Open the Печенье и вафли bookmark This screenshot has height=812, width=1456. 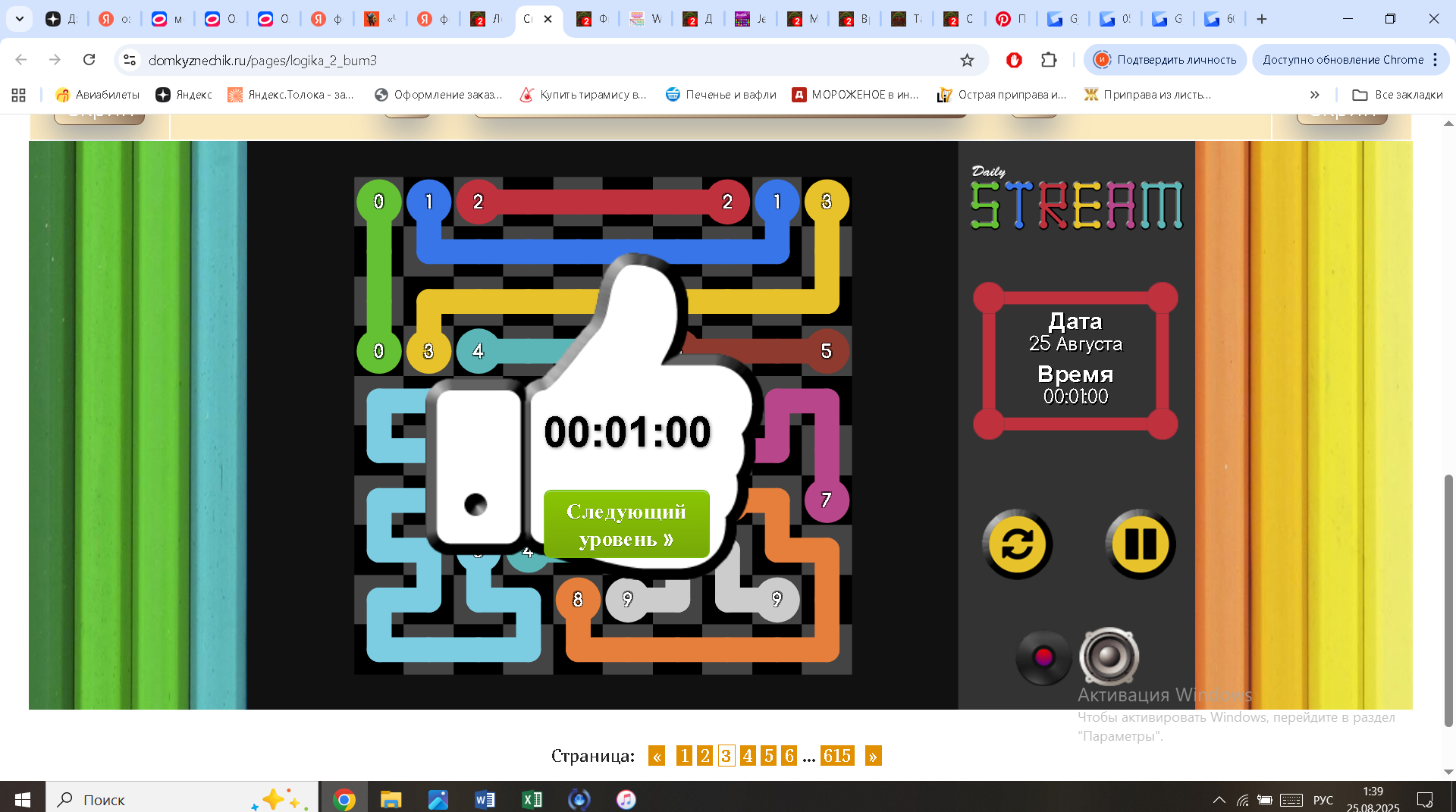[x=721, y=95]
